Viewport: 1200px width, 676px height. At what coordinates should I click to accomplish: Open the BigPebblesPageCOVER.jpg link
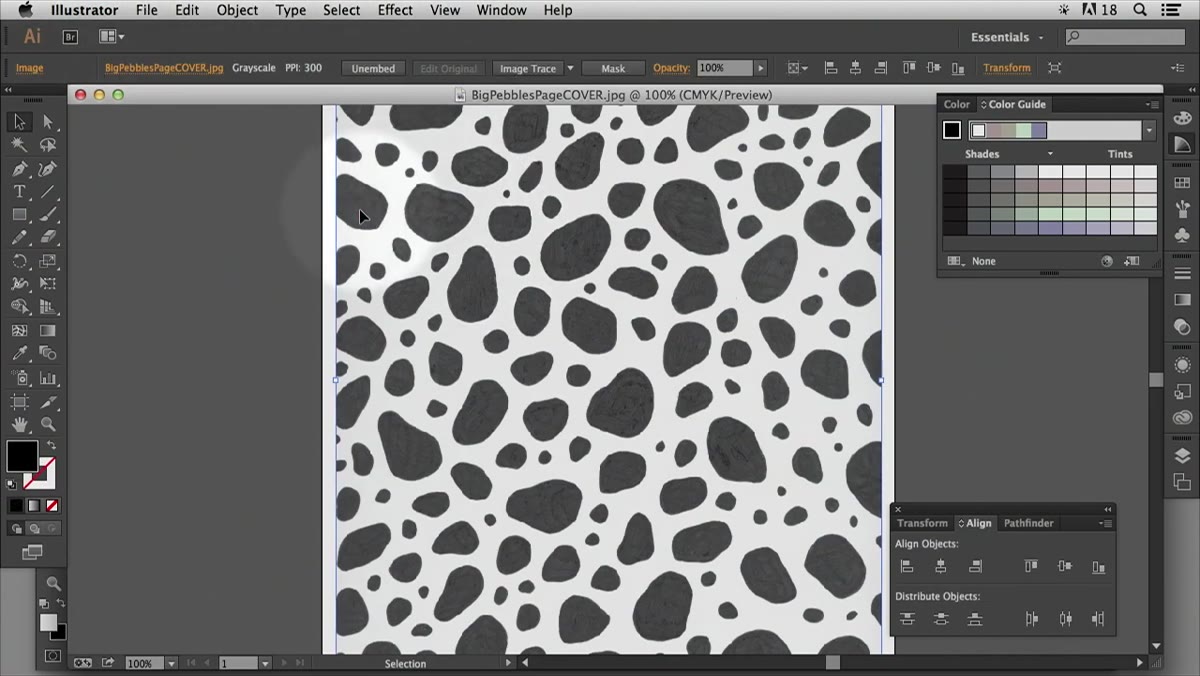(164, 68)
